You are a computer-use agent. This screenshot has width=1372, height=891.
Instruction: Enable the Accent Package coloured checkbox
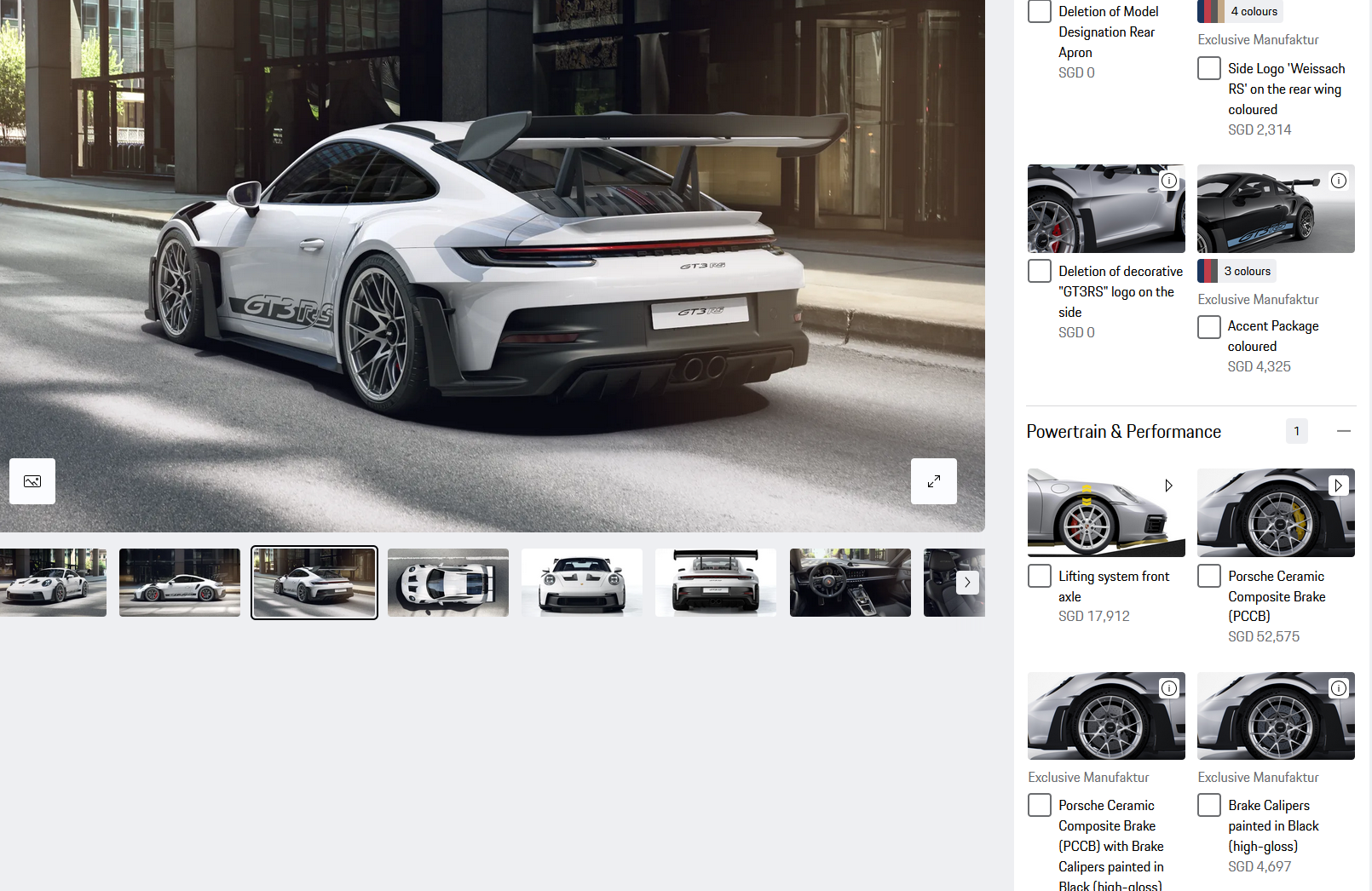[x=1209, y=327]
